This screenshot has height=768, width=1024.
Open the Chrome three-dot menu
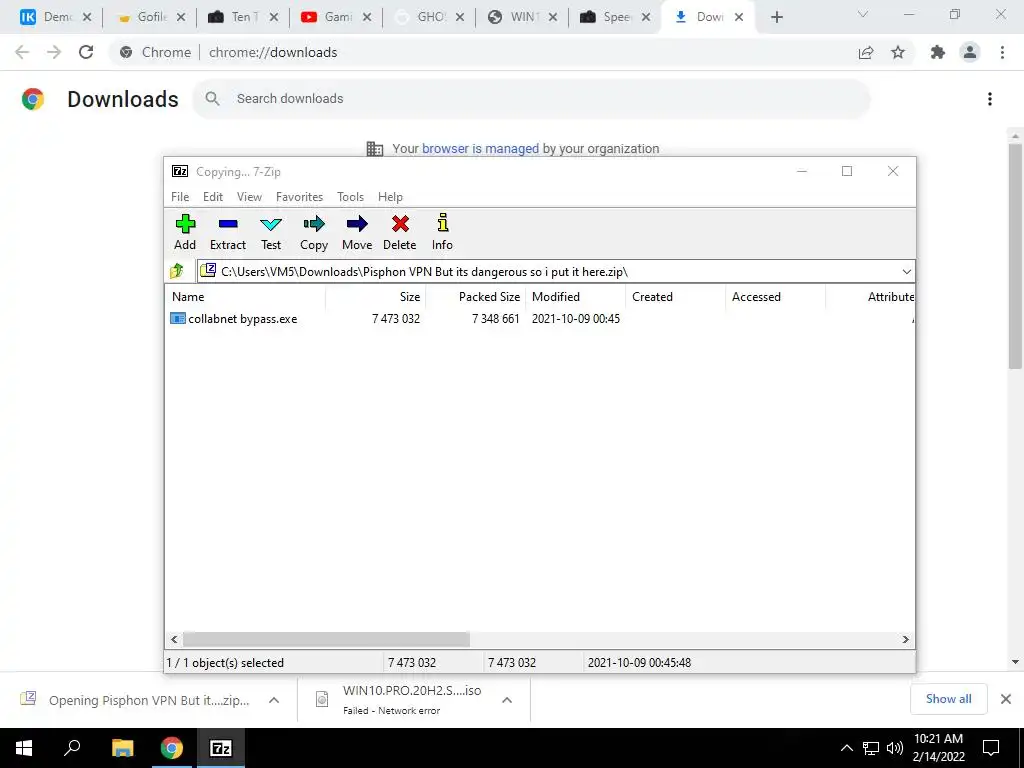click(x=1002, y=52)
